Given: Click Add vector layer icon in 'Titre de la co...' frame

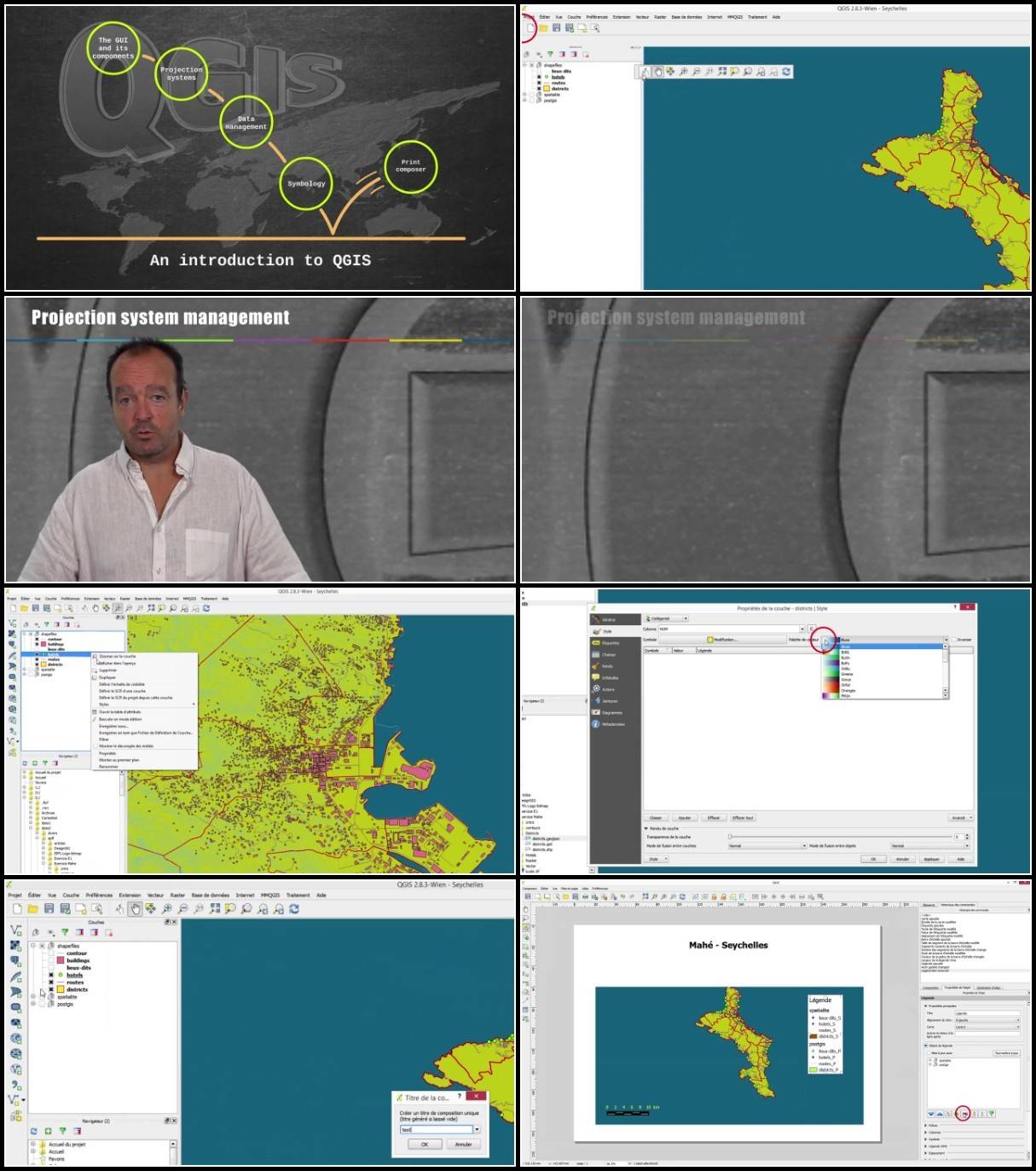Looking at the screenshot, I should click(15, 930).
